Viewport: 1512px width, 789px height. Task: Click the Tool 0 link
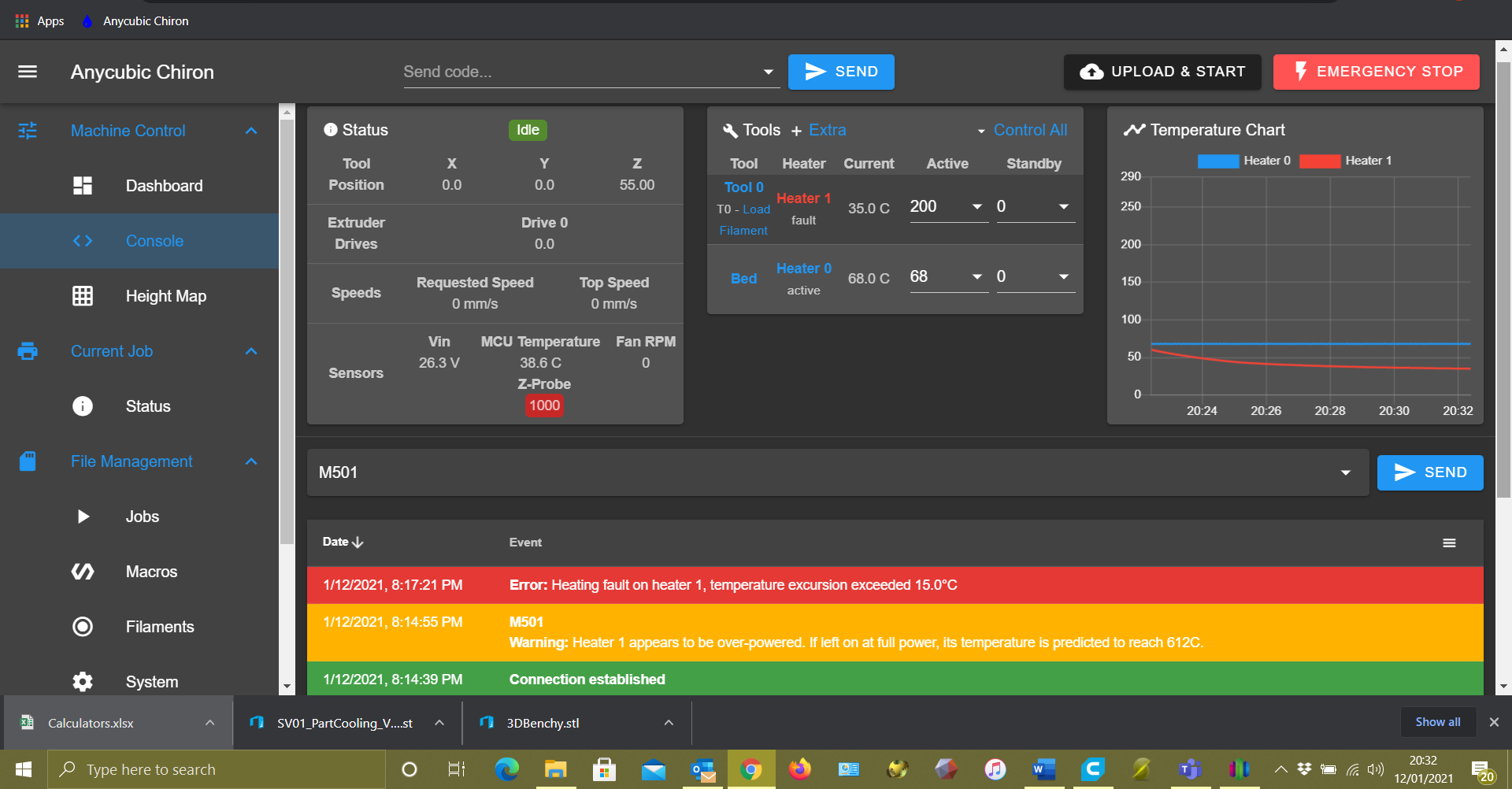pos(744,187)
